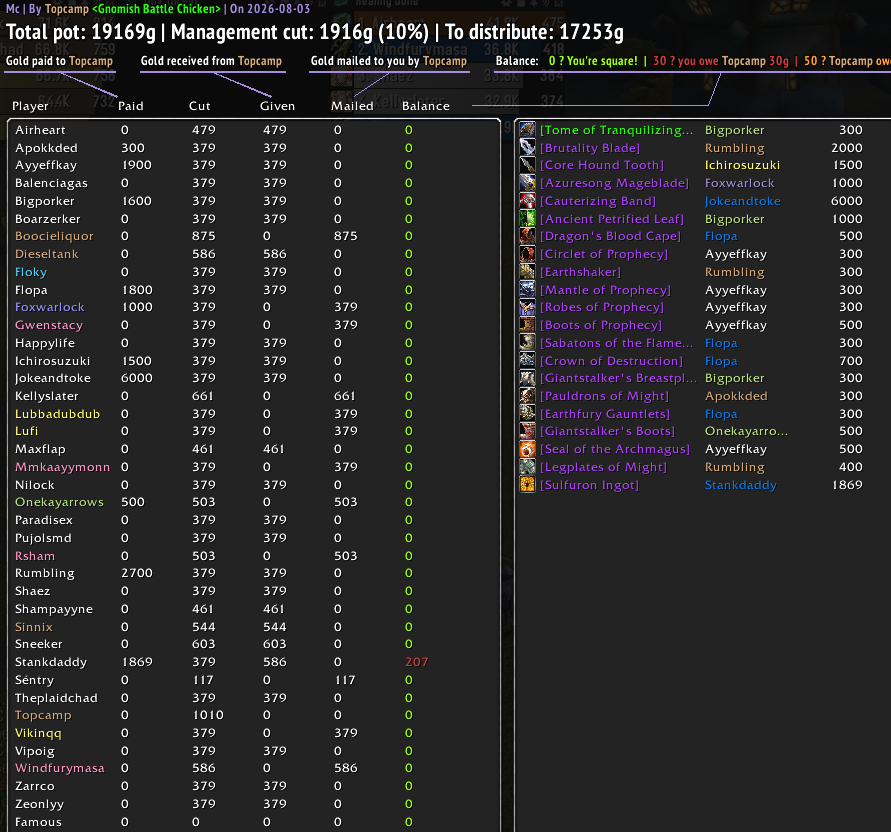Click the 2700 paid value for Rumbling
The width and height of the screenshot is (891, 832).
coord(137,573)
